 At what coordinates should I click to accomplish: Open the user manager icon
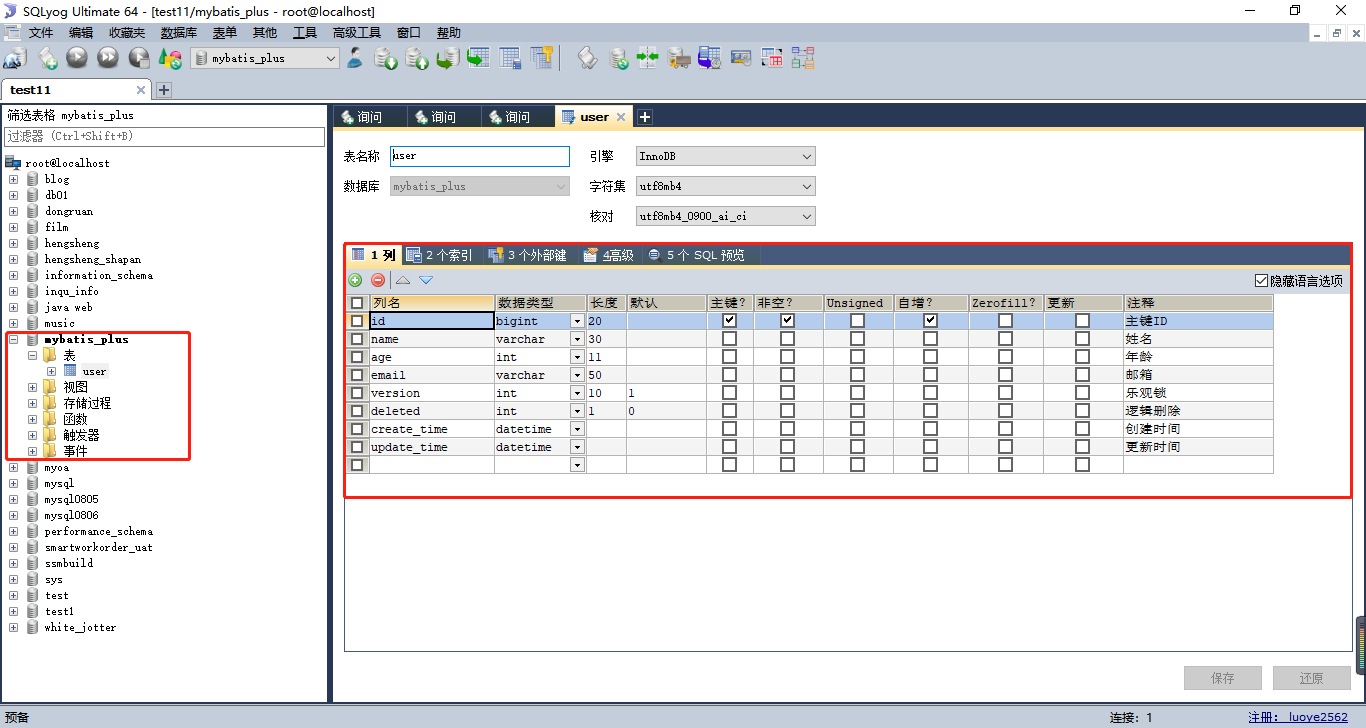pyautogui.click(x=355, y=58)
